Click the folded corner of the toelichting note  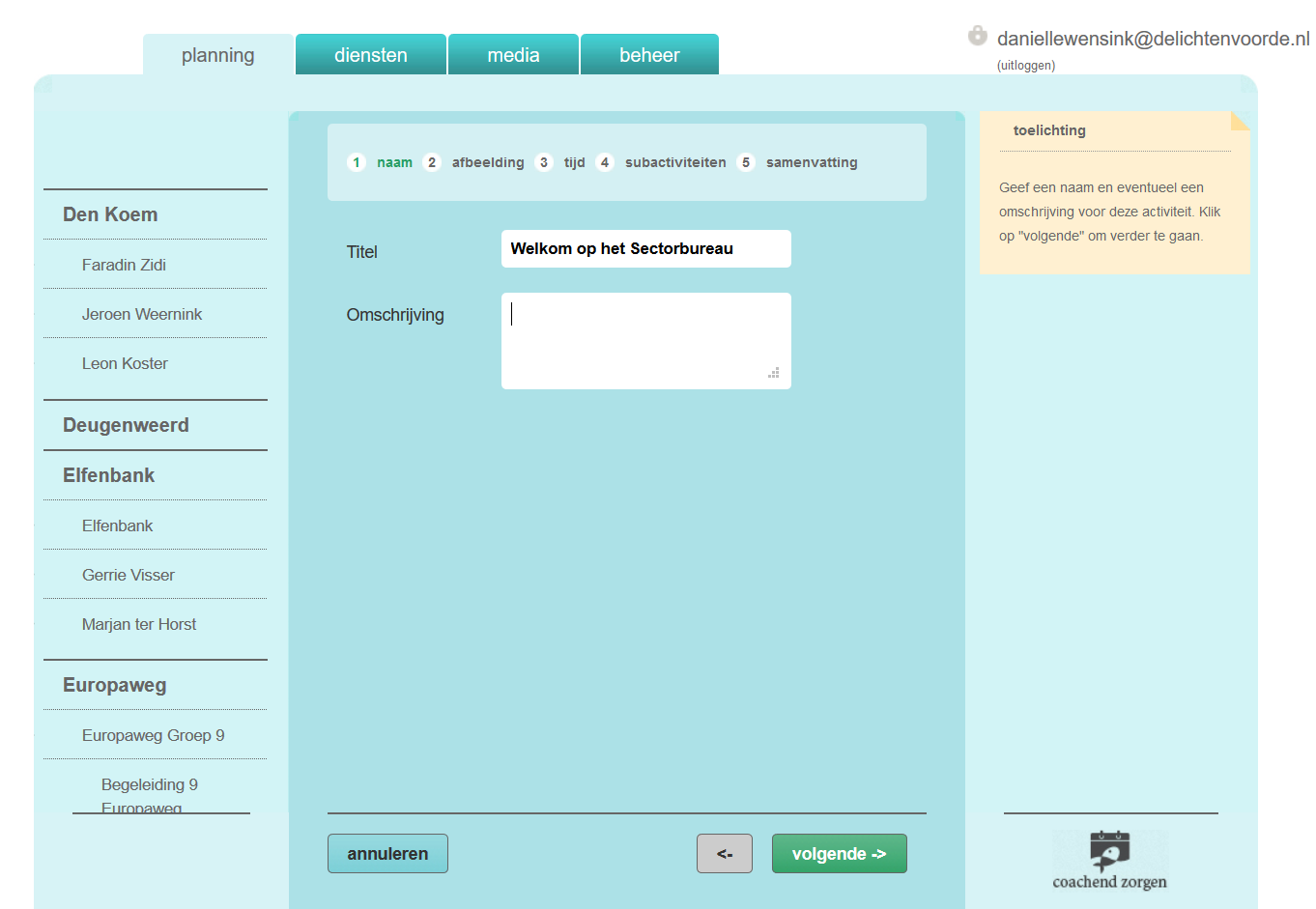[1240, 121]
